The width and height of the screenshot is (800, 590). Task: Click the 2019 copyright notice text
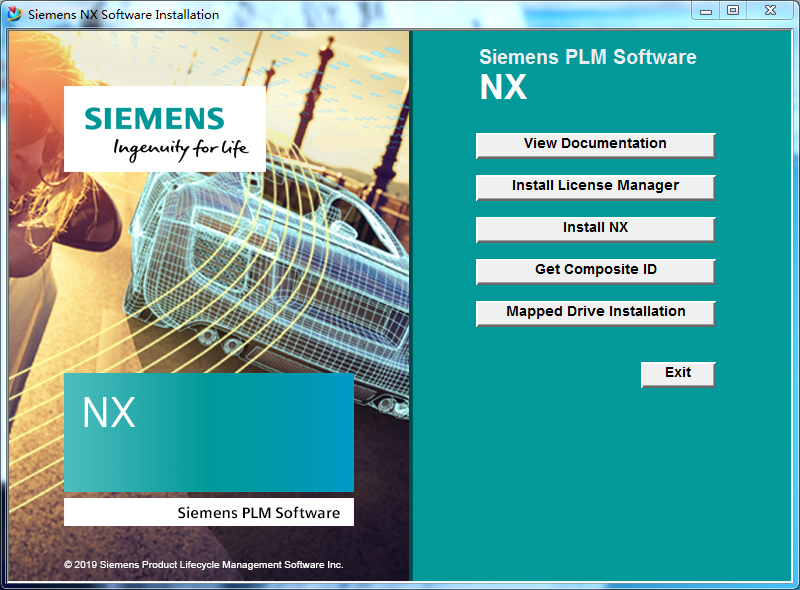coord(204,564)
